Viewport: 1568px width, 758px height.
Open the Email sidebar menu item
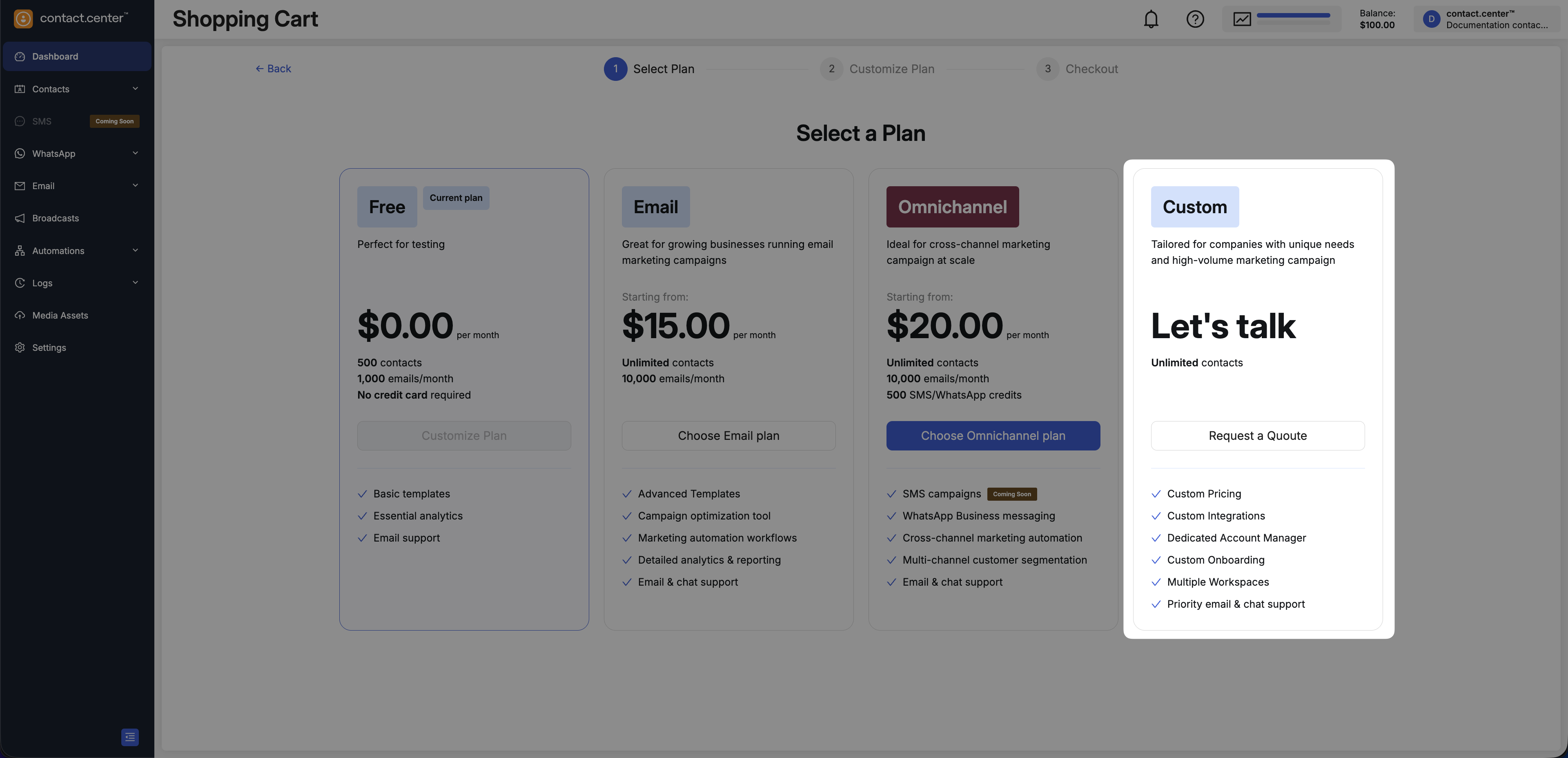(43, 186)
